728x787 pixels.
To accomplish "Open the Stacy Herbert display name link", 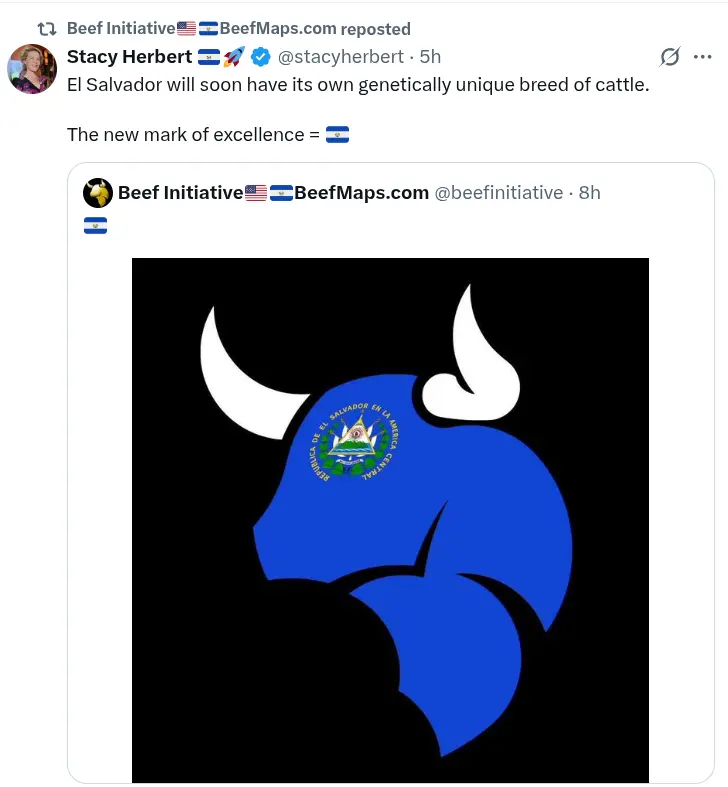I will [129, 57].
